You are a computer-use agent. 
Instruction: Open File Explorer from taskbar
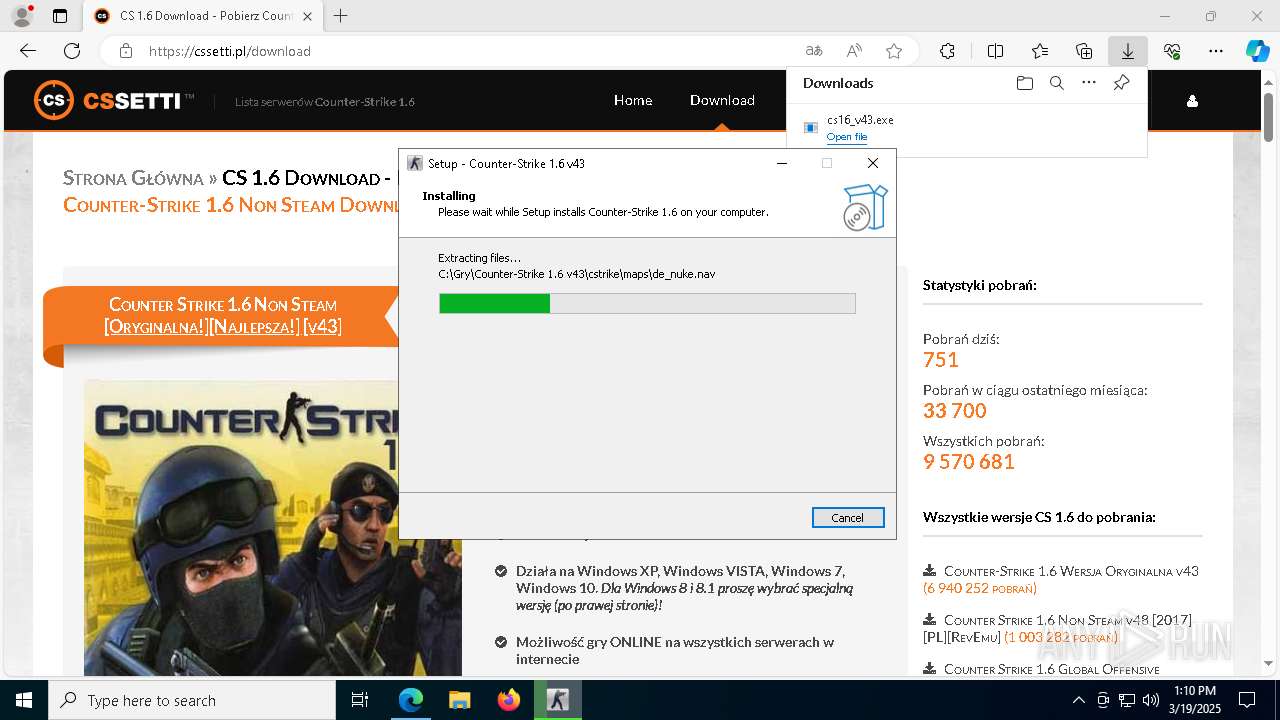[x=459, y=700]
